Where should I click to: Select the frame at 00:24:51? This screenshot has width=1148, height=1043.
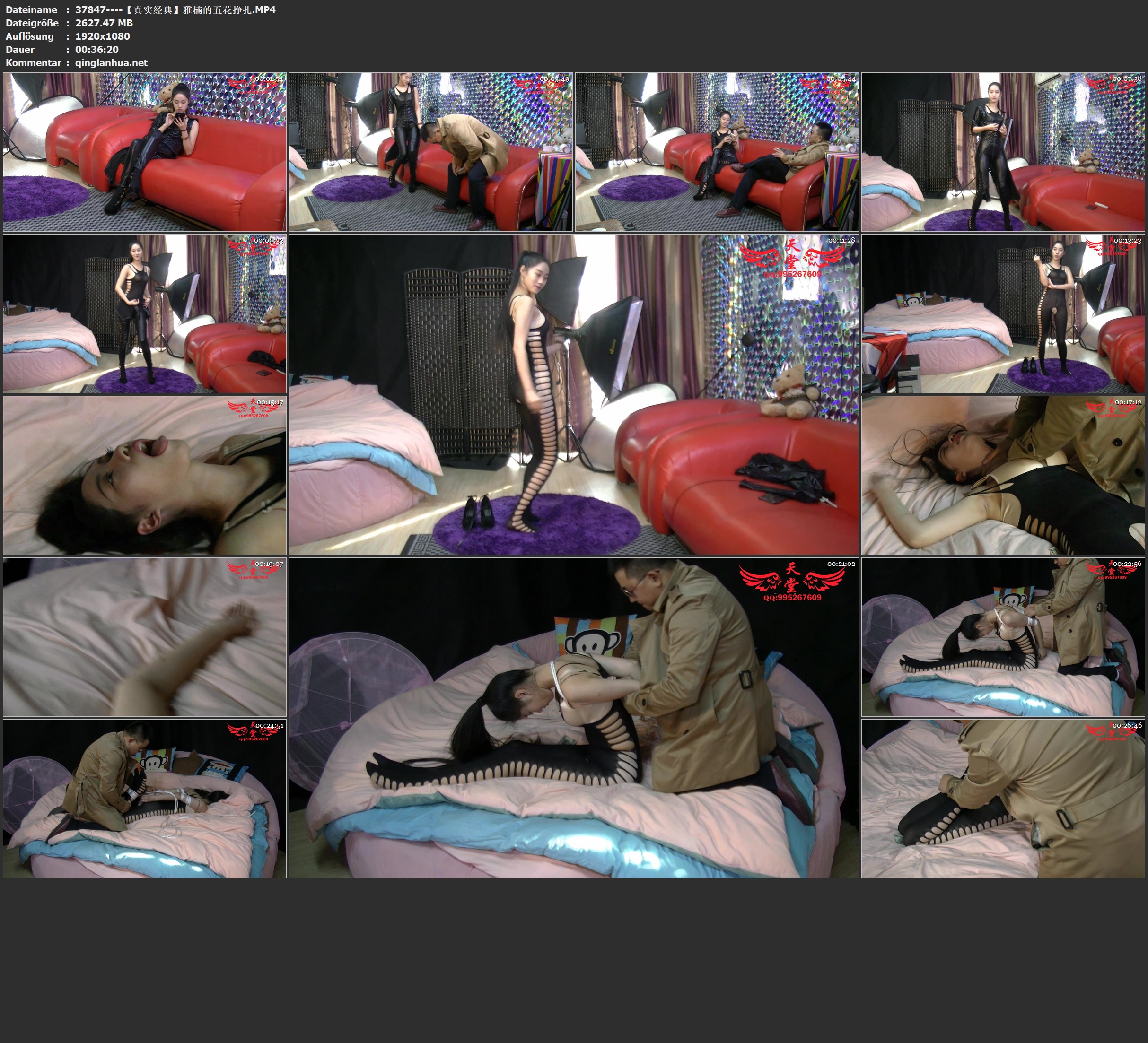coord(145,798)
